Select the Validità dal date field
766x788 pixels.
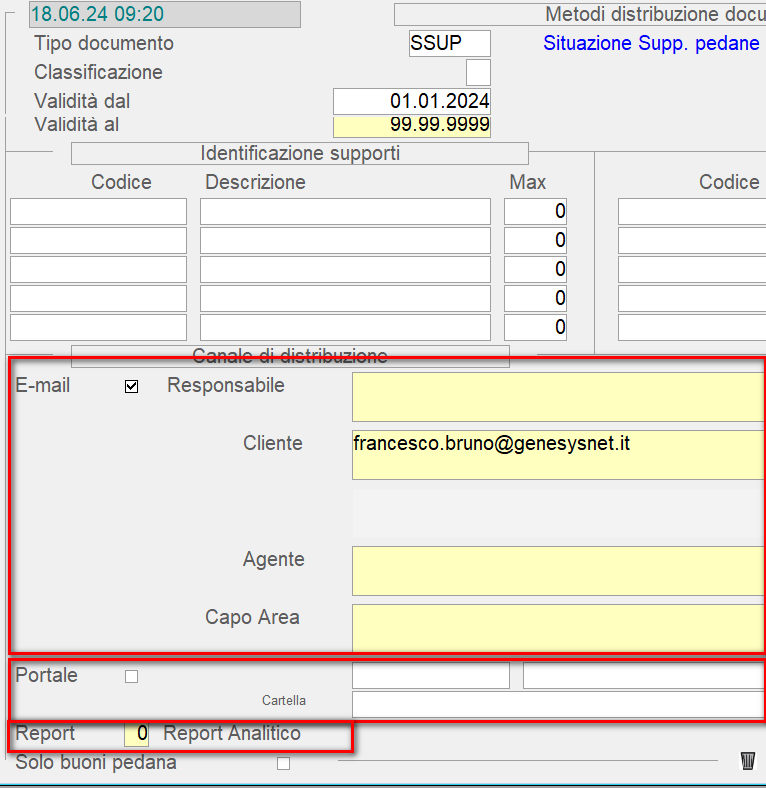click(411, 102)
